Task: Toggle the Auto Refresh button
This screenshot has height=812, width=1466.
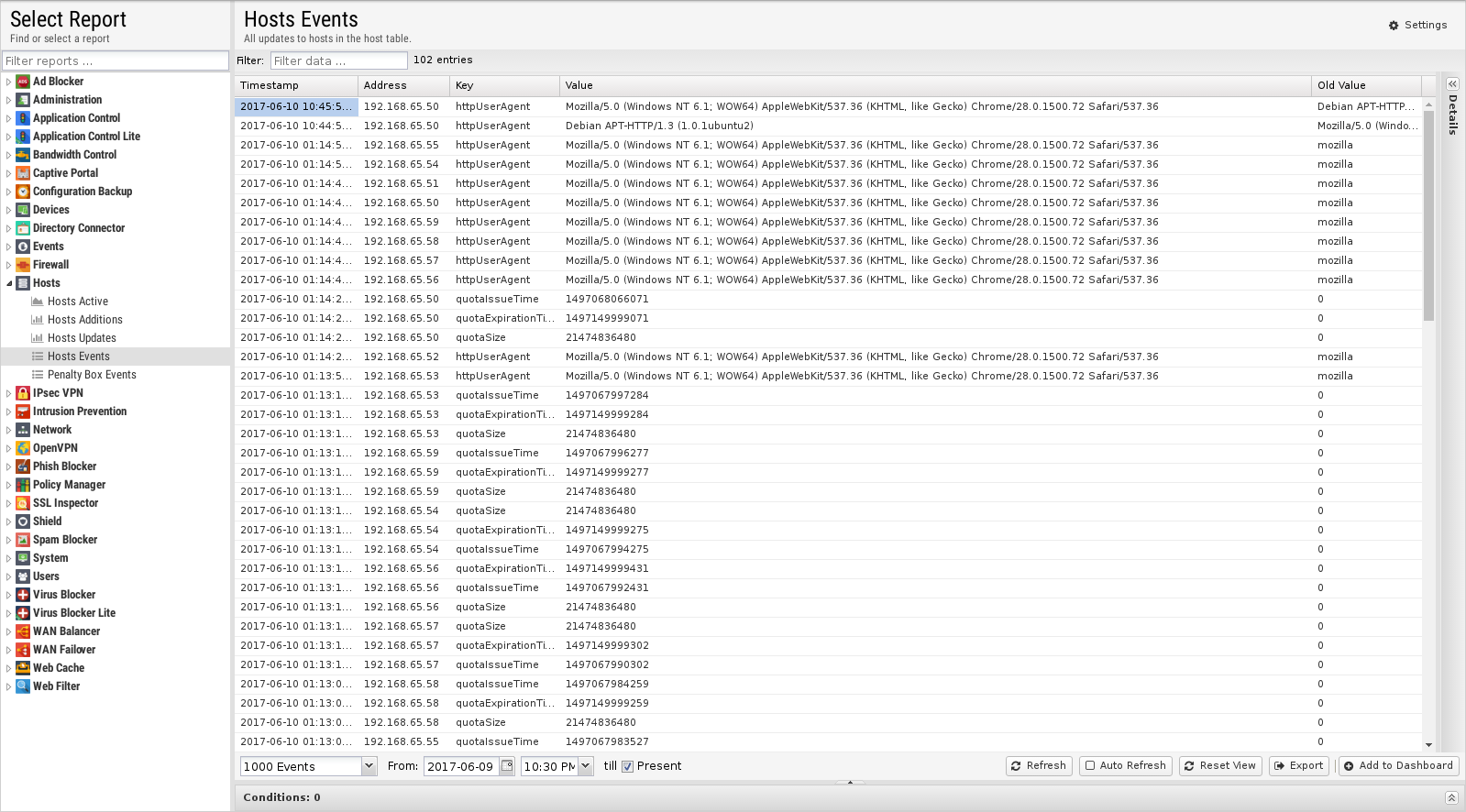Action: coord(1125,765)
